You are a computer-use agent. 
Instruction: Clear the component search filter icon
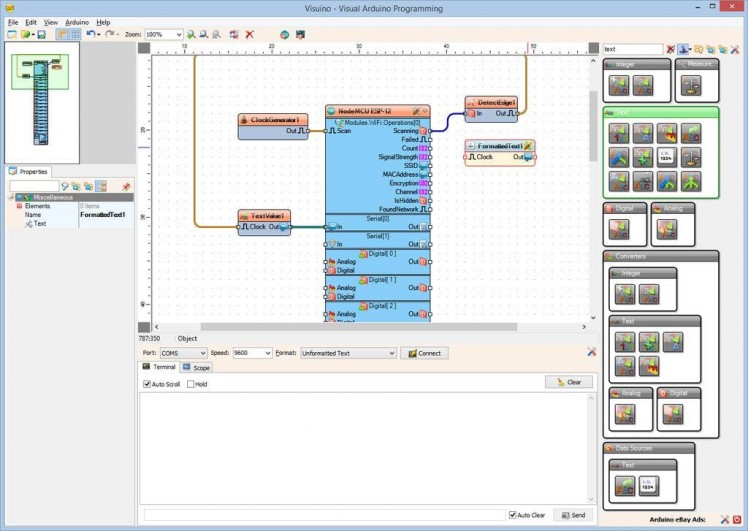point(670,49)
